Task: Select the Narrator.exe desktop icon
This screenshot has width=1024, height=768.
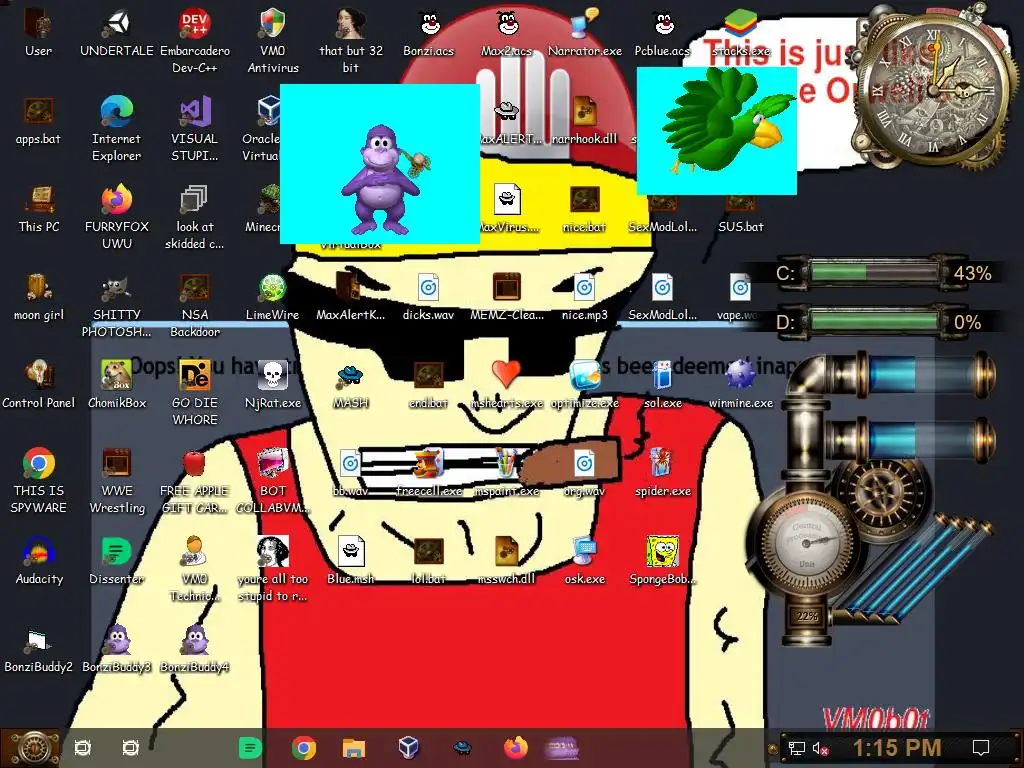Action: click(x=584, y=33)
